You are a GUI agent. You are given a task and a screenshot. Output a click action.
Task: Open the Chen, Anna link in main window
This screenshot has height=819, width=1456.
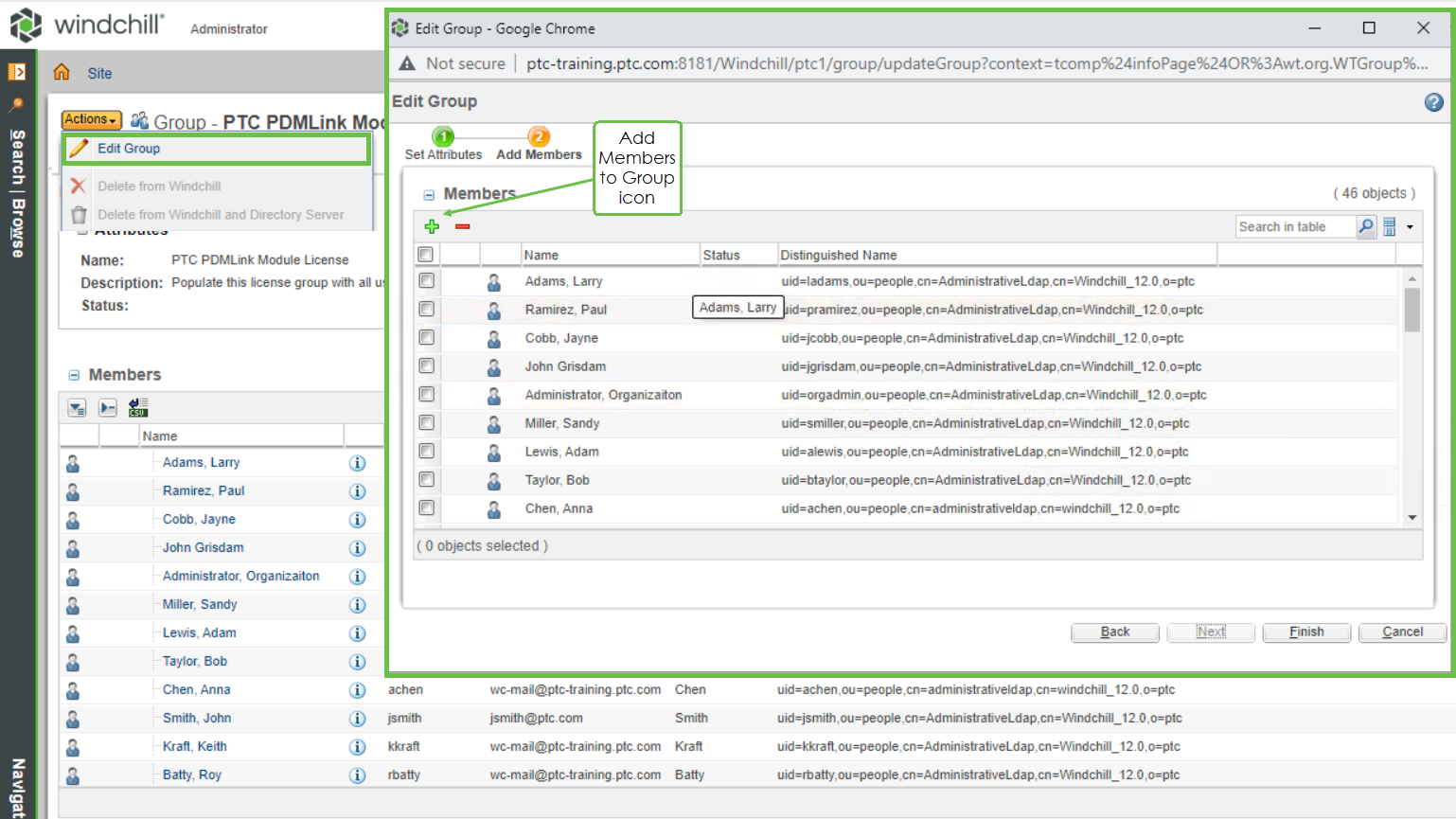[x=196, y=689]
